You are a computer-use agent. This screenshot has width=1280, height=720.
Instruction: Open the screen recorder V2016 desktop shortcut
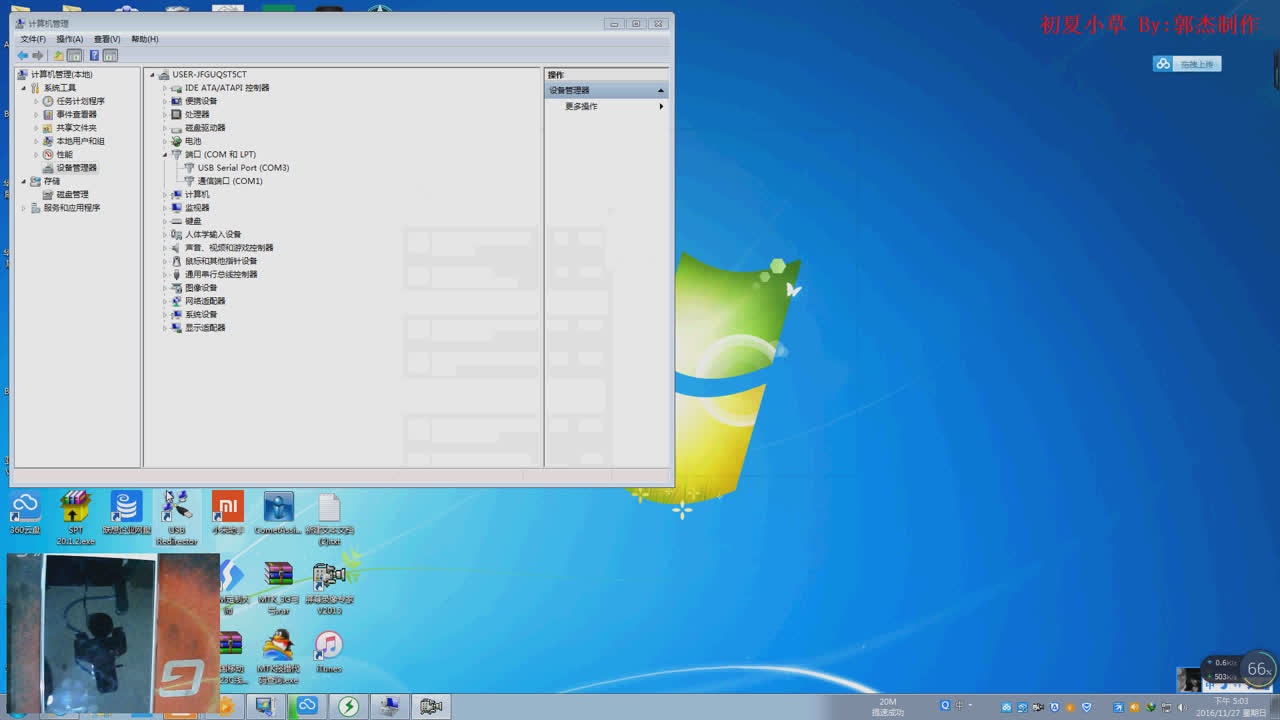[329, 587]
